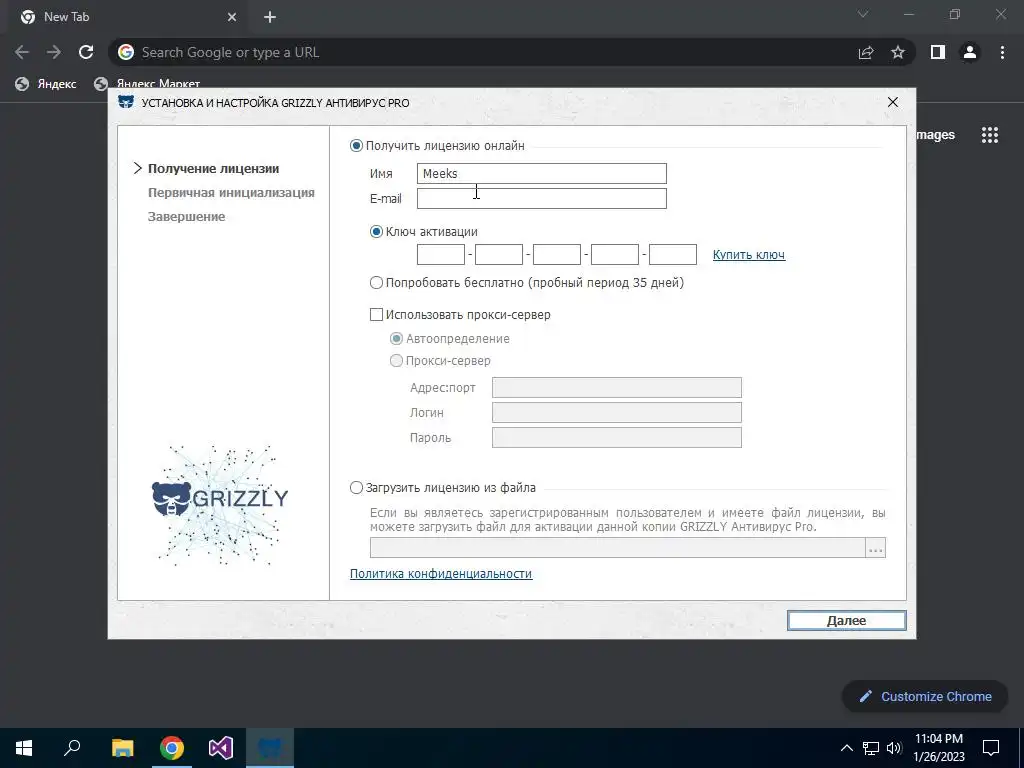Open Windows taskbar search
This screenshot has height=768, width=1024.
tap(72, 748)
